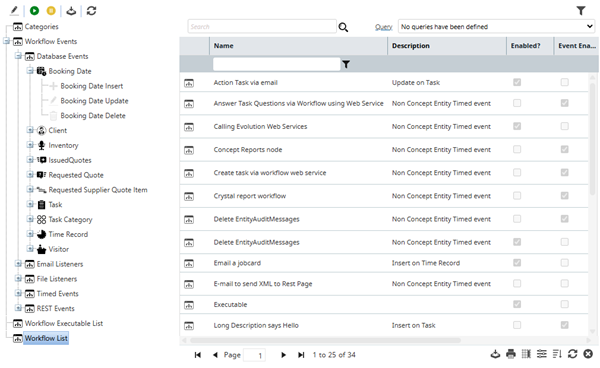Click the row icon for Executable

point(189,305)
